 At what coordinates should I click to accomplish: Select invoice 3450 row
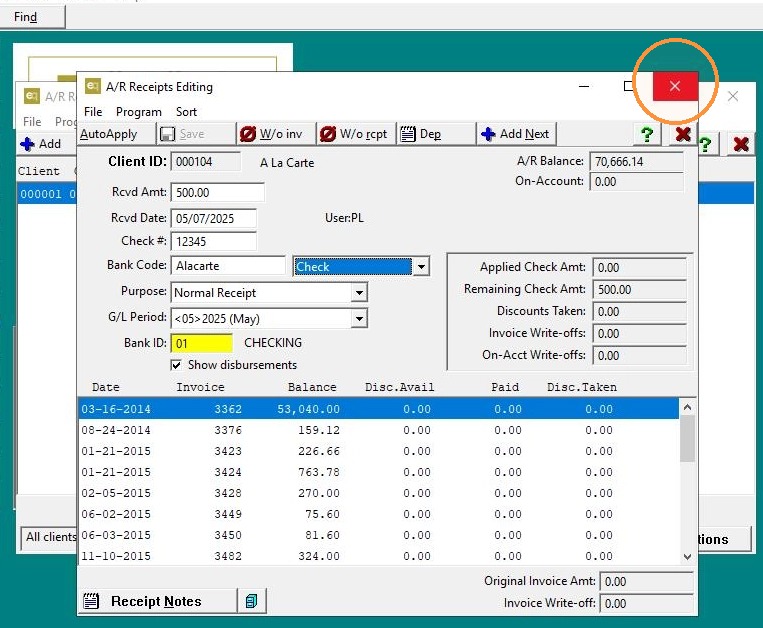[379, 535]
